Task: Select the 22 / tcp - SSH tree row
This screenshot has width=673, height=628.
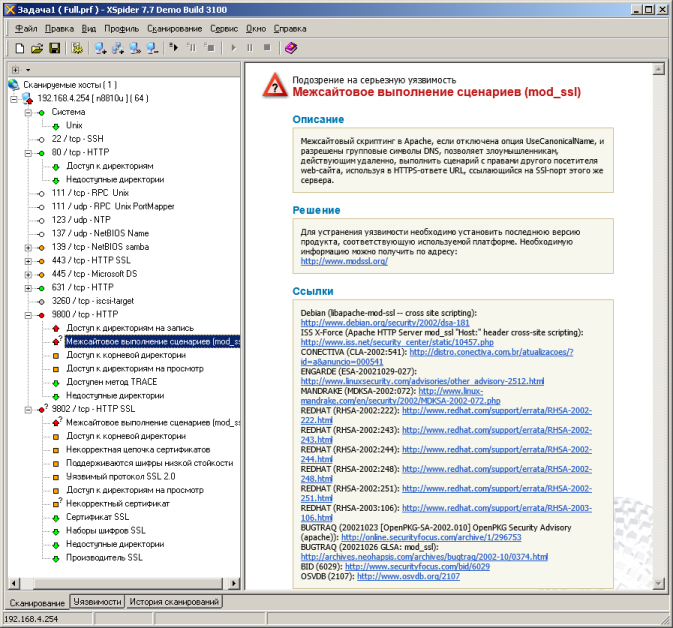Action: point(77,139)
